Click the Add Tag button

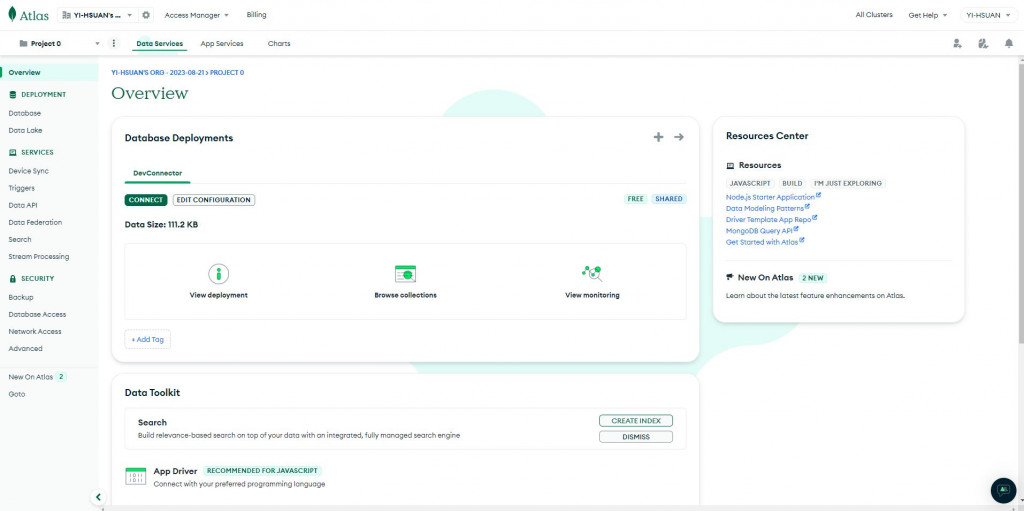[x=148, y=340]
